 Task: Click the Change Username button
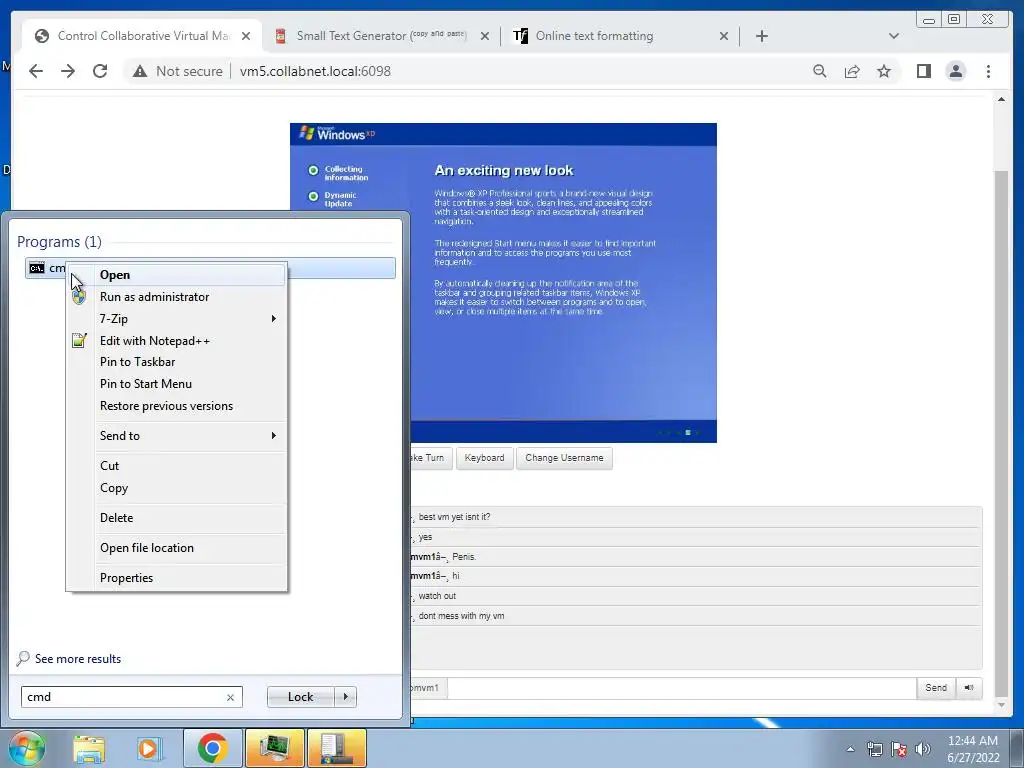(564, 458)
